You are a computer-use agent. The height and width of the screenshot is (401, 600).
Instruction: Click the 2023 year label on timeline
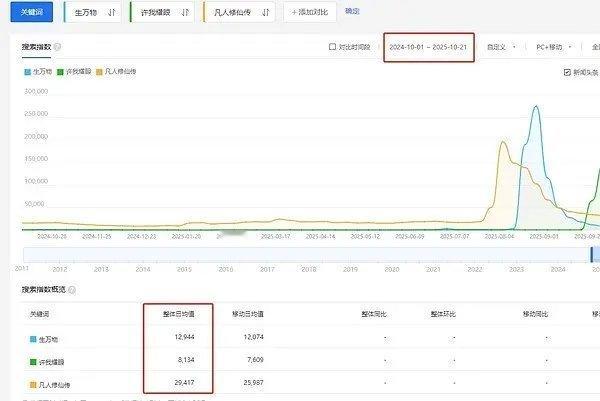click(516, 269)
